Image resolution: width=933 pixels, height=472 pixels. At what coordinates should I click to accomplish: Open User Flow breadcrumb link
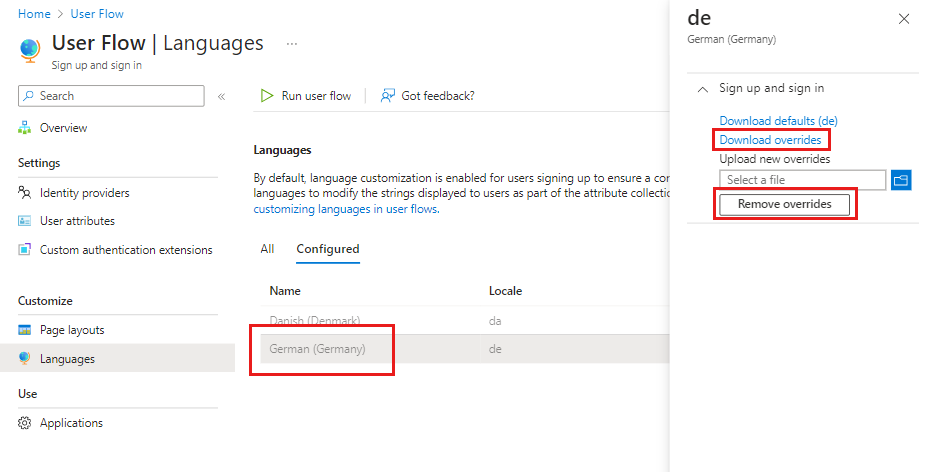pos(97,14)
